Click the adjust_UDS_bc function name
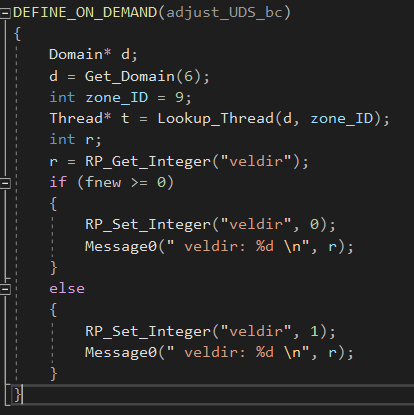 [x=224, y=13]
